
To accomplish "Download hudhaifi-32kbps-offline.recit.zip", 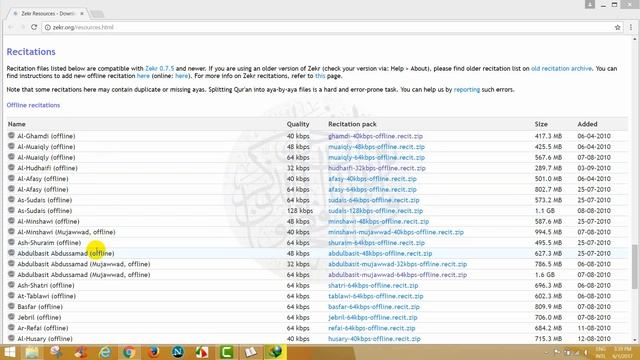I will coord(377,168).
